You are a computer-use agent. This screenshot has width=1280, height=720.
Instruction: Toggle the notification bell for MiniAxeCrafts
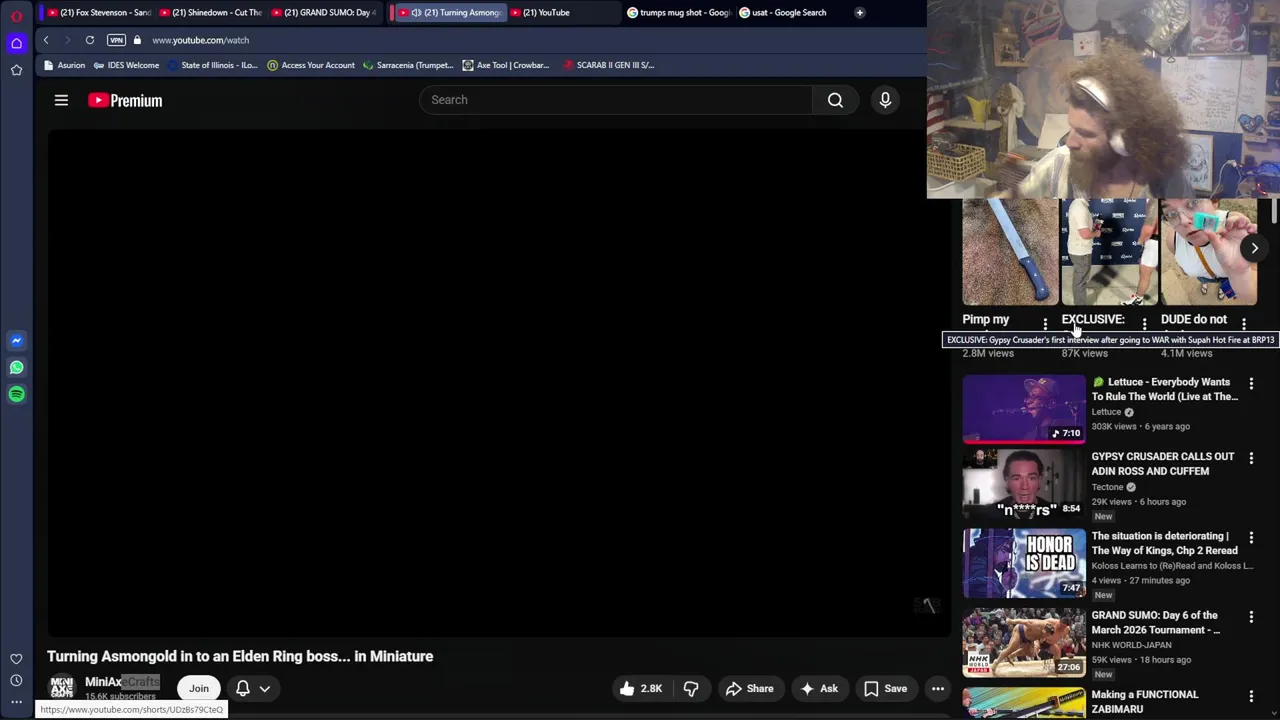coord(243,688)
